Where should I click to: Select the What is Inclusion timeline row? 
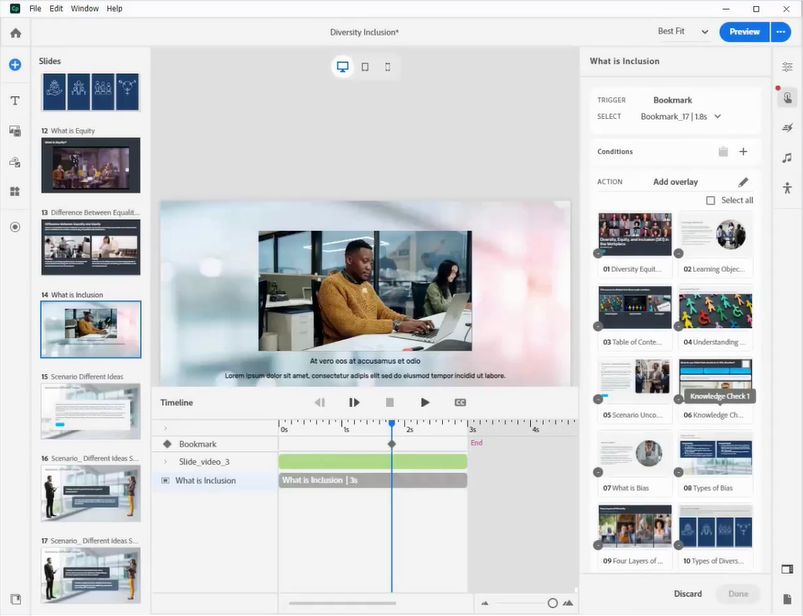(215, 480)
